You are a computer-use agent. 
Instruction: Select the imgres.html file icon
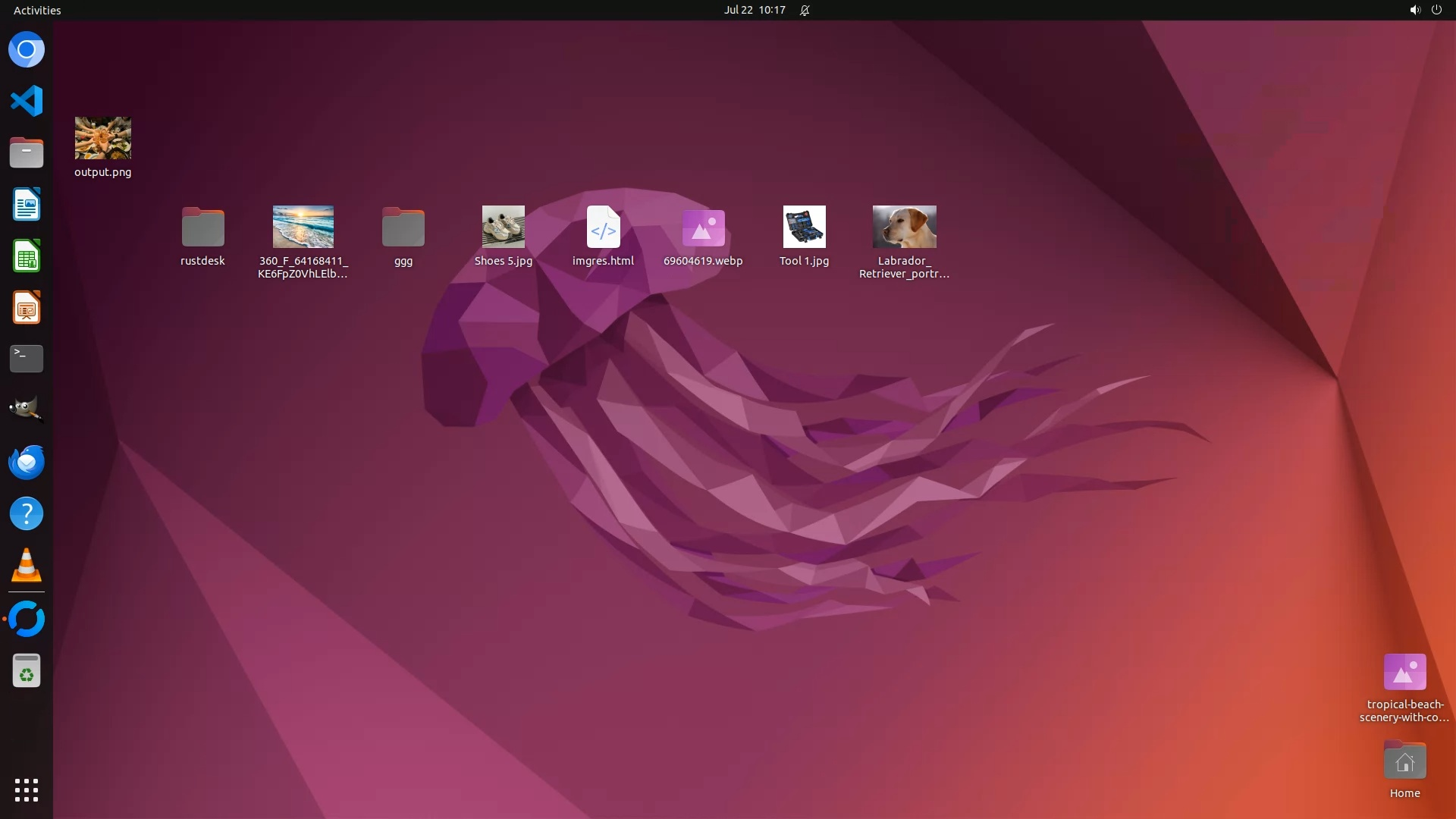tap(603, 227)
